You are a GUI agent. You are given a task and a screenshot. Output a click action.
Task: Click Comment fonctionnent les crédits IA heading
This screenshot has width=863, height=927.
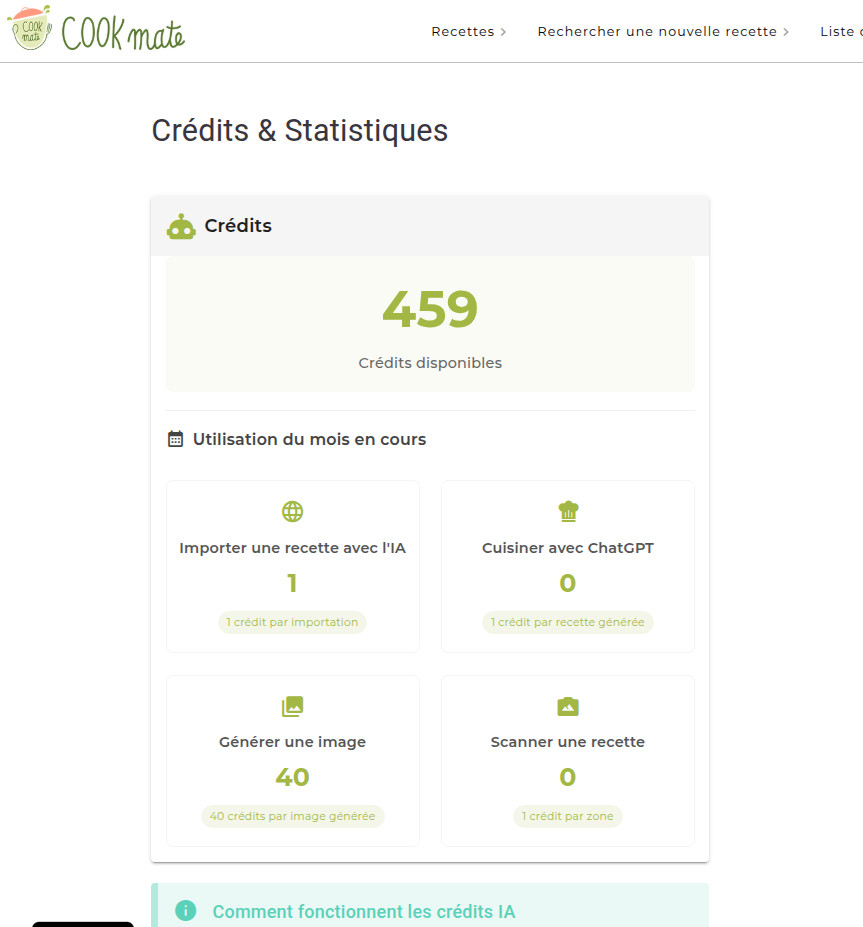364,911
